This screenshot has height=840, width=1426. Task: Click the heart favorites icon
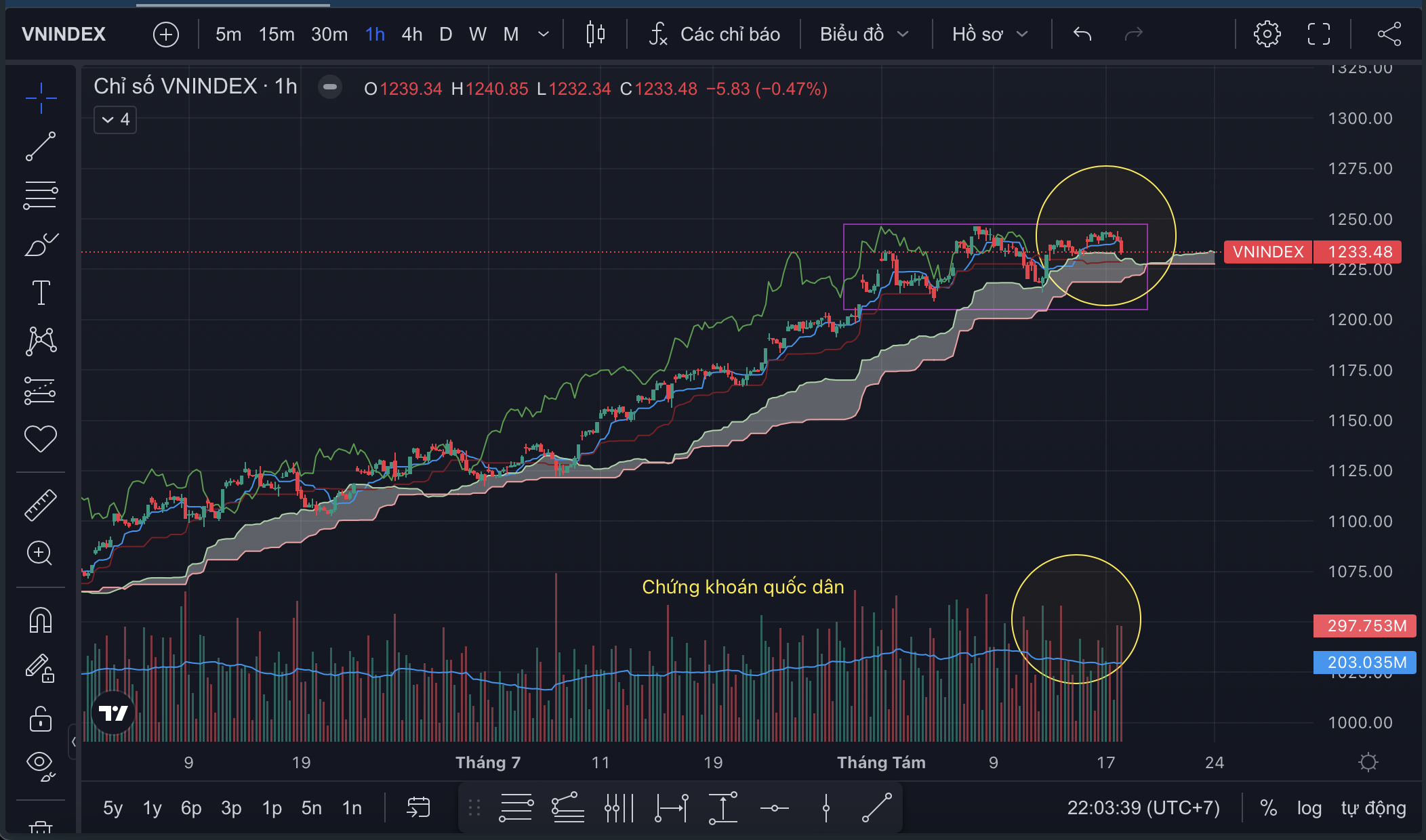click(x=41, y=439)
